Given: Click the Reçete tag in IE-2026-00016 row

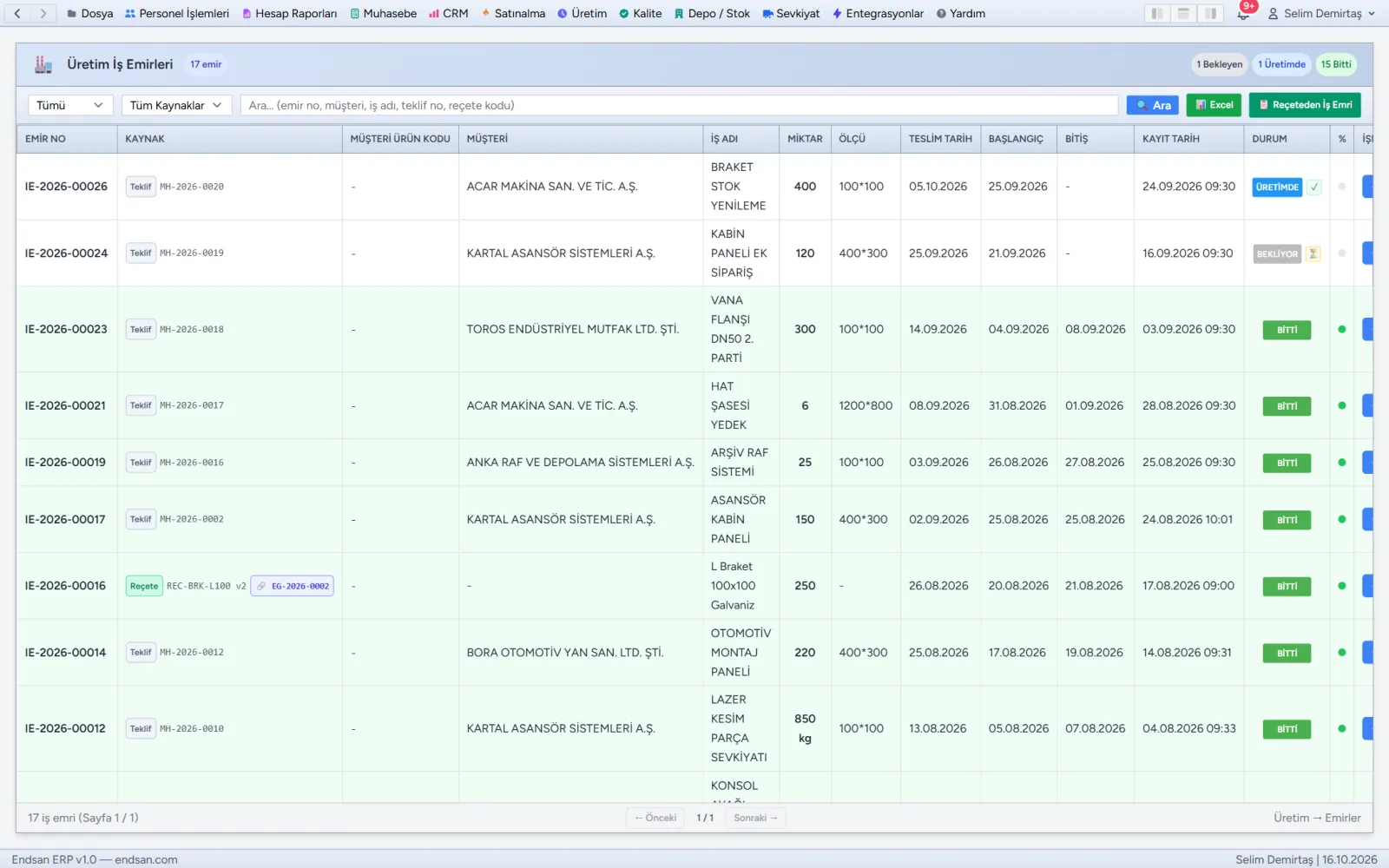Looking at the screenshot, I should 144,586.
